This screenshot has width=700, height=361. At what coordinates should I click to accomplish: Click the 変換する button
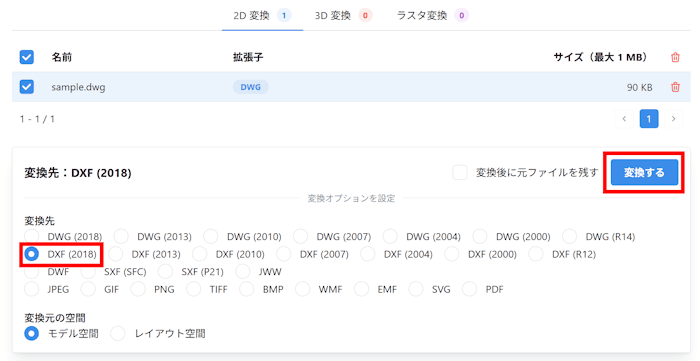tap(644, 172)
